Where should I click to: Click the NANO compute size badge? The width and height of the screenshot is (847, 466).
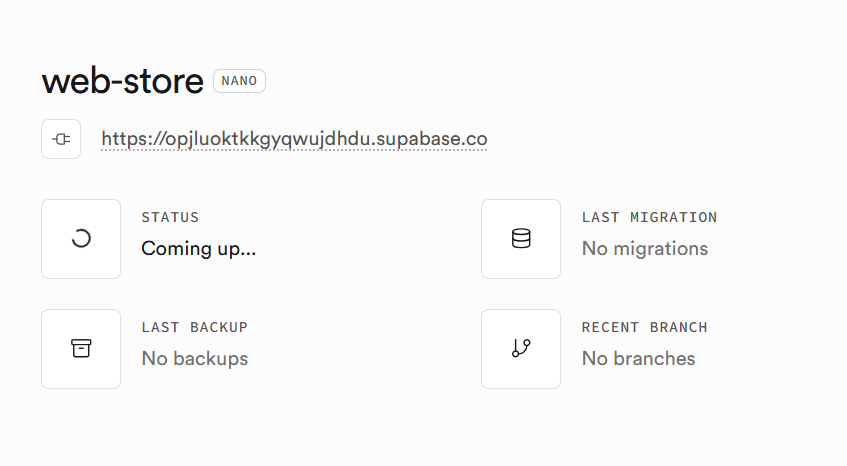click(x=239, y=81)
